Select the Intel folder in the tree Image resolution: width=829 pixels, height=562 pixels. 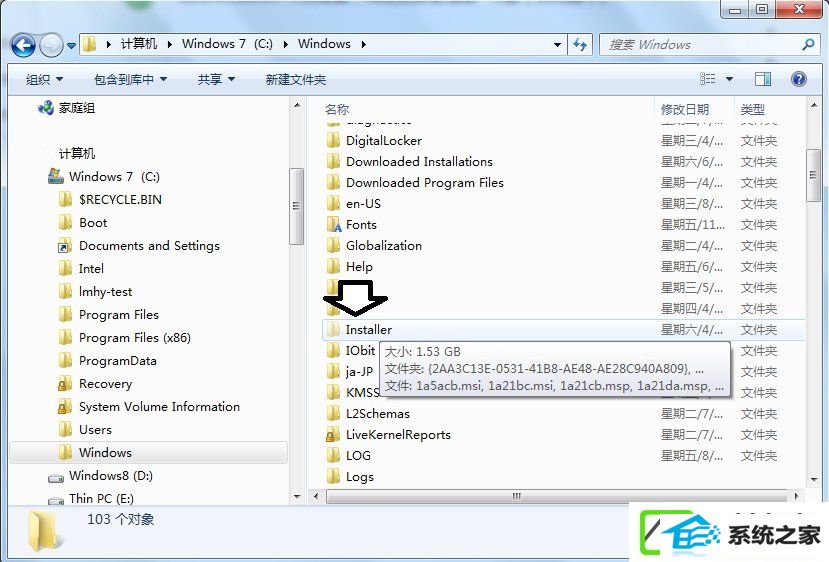pos(91,269)
